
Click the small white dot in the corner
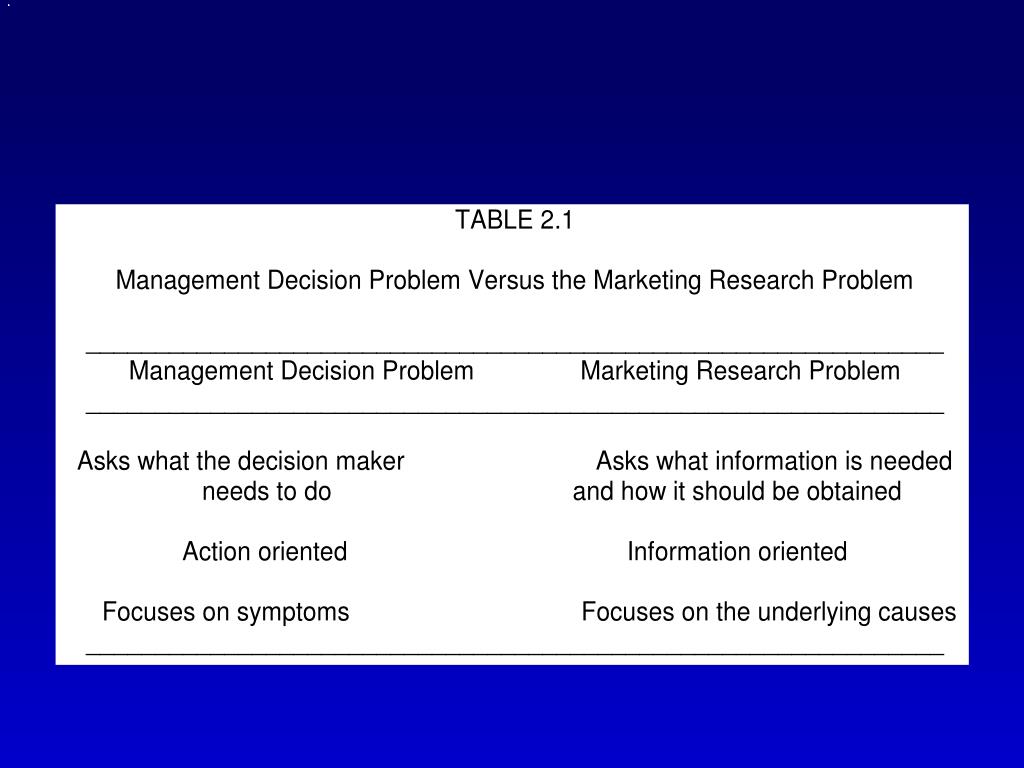pos(8,5)
